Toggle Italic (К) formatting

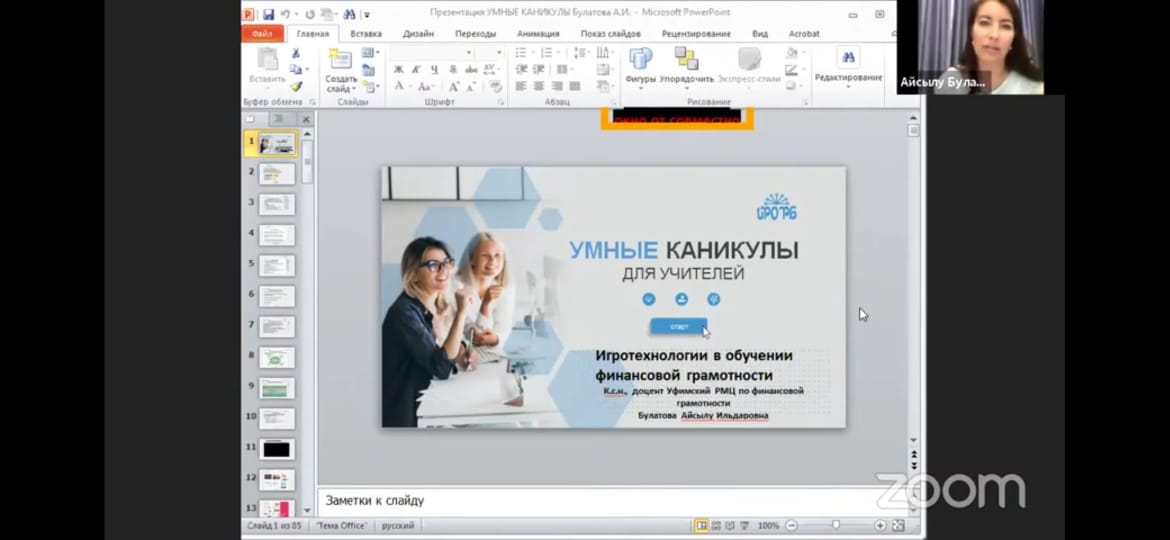pyautogui.click(x=415, y=70)
